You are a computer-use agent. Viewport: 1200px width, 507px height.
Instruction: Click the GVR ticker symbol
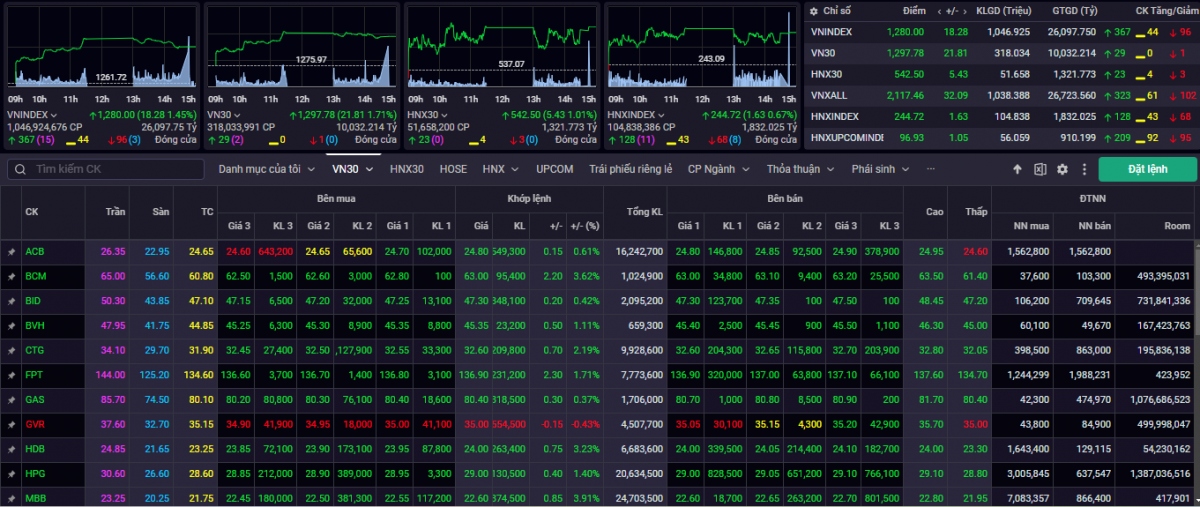(x=35, y=423)
